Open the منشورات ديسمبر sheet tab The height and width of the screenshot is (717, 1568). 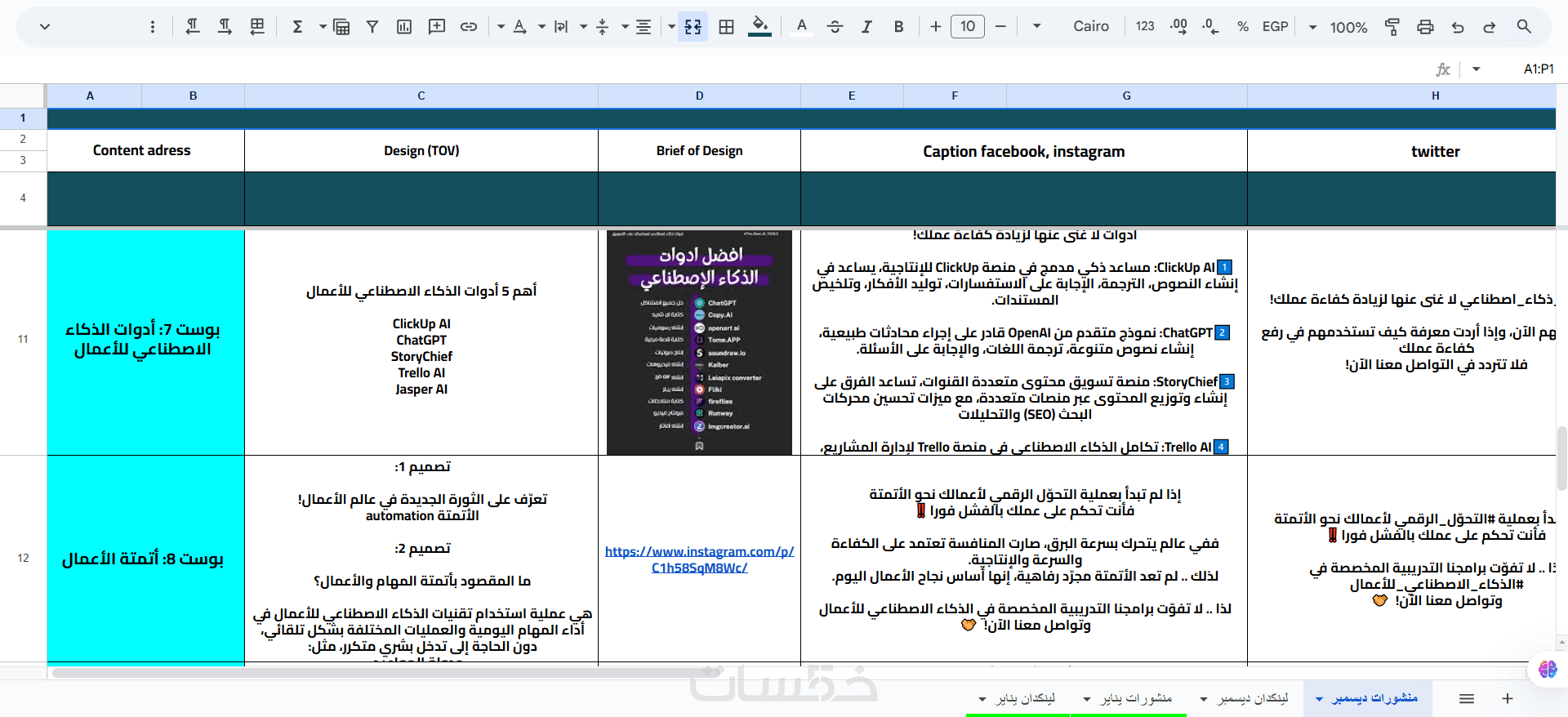(1368, 698)
